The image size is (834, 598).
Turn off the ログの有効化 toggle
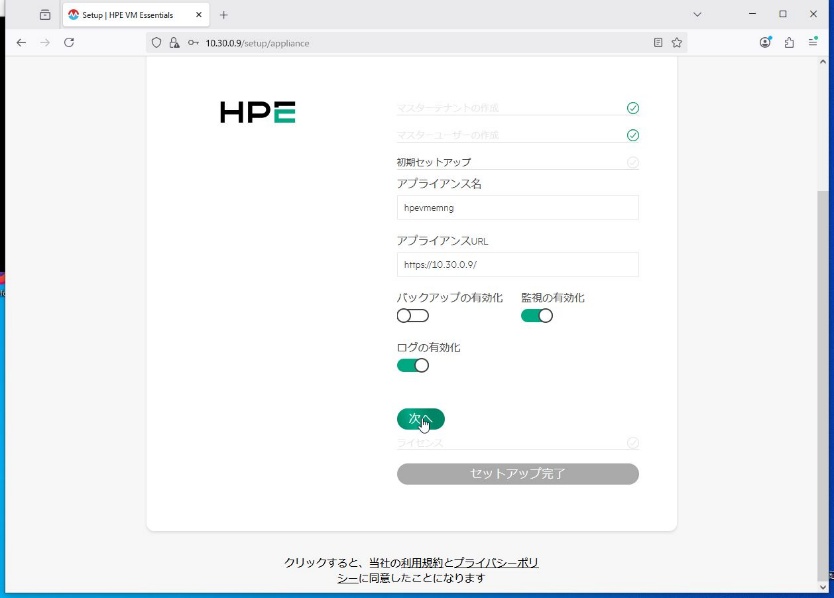pyautogui.click(x=412, y=365)
